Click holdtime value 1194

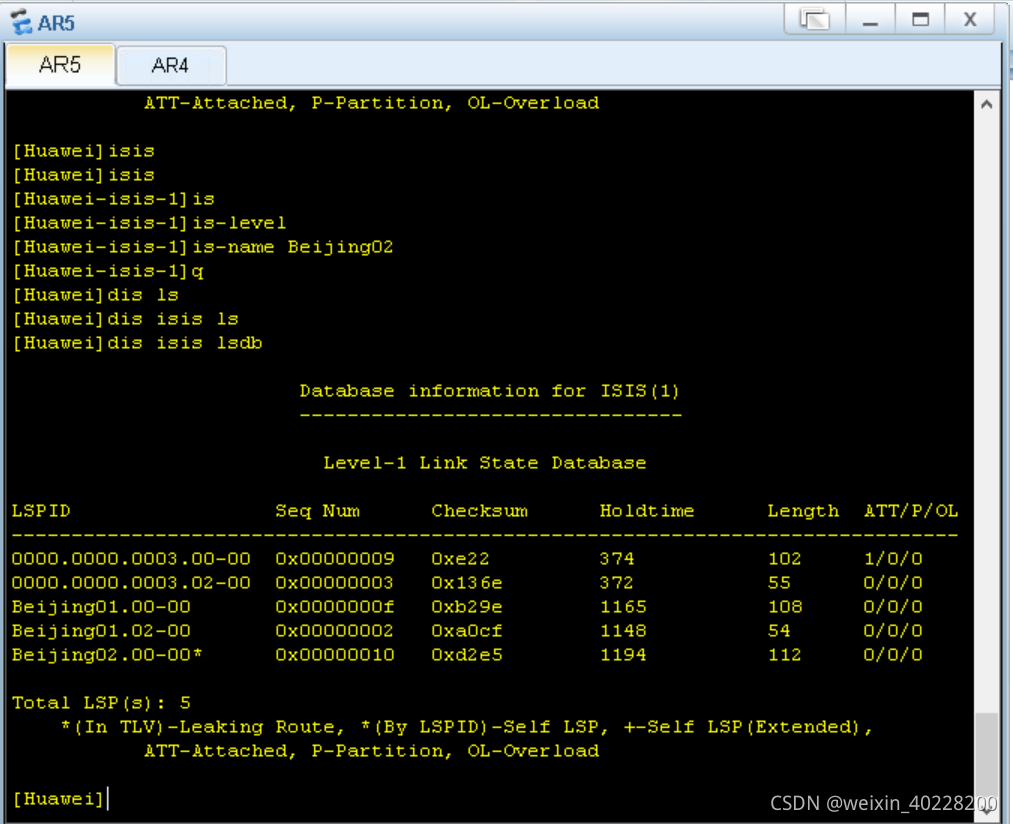[623, 654]
